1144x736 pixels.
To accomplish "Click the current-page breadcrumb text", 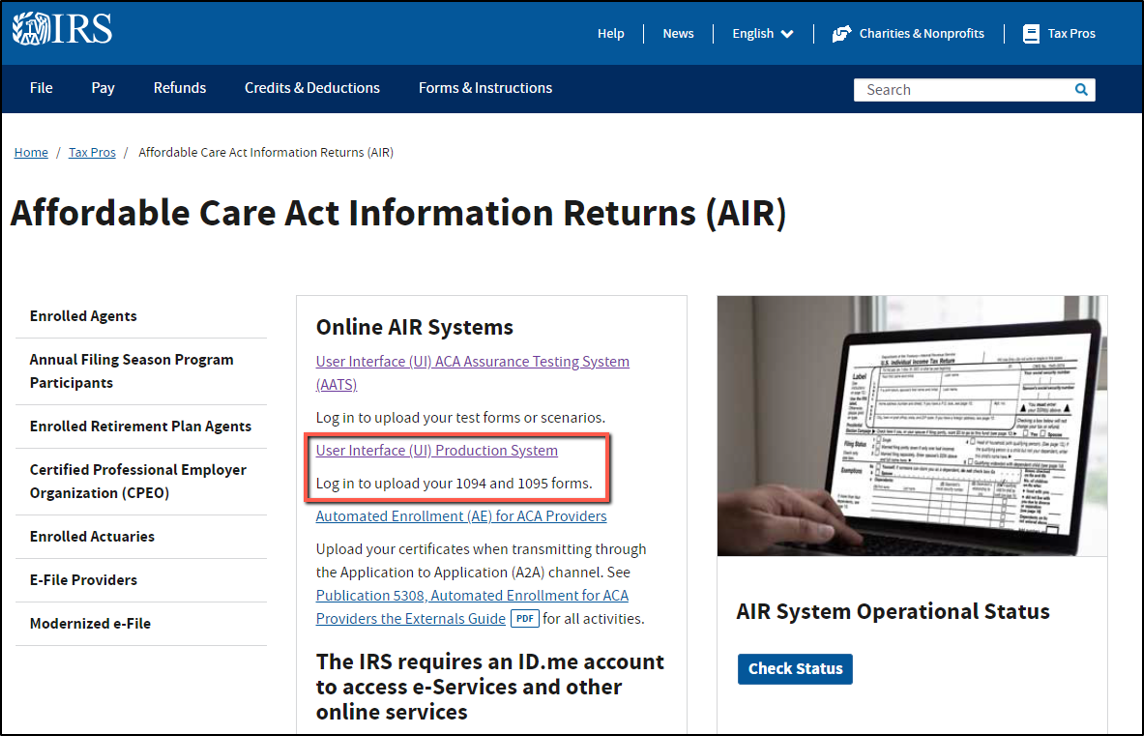I will 266,152.
